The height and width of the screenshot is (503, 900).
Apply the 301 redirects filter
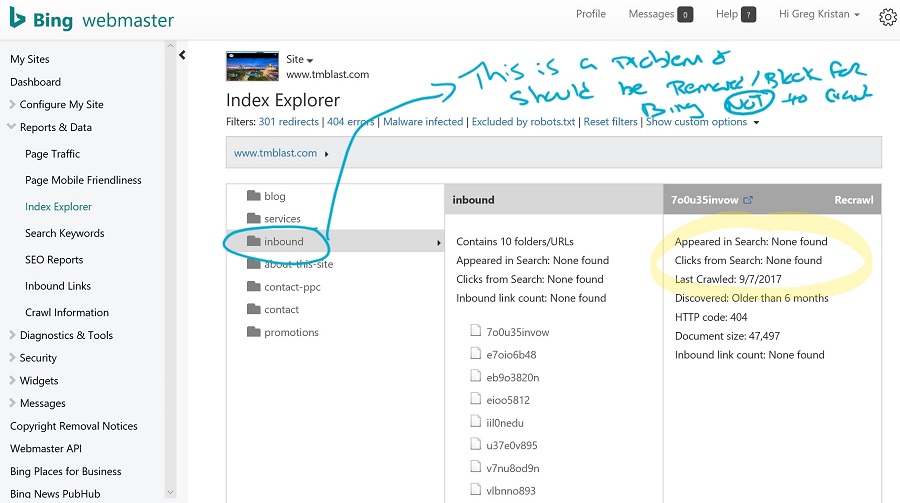coord(289,122)
